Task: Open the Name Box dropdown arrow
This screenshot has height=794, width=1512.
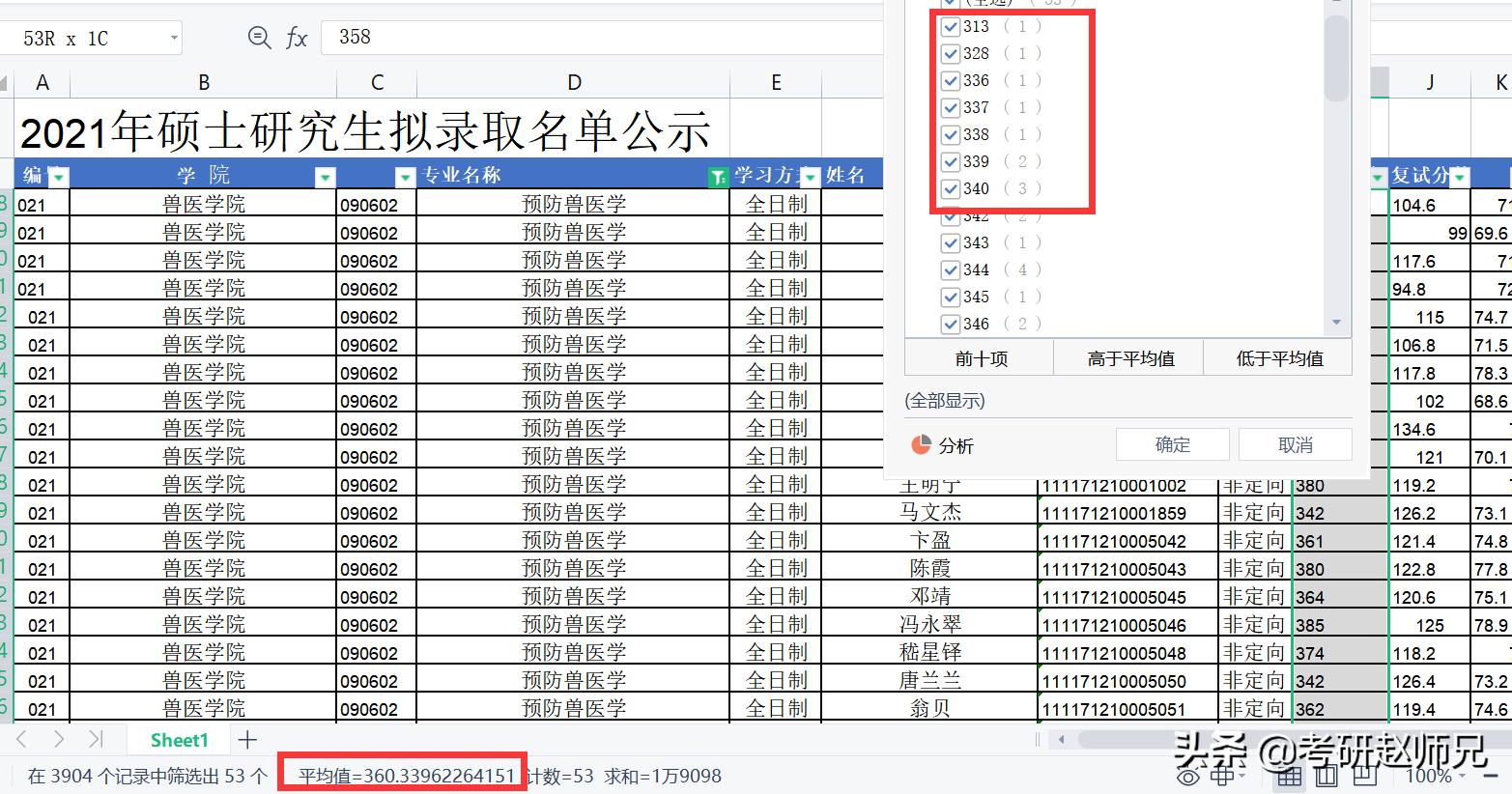Action: pos(176,37)
